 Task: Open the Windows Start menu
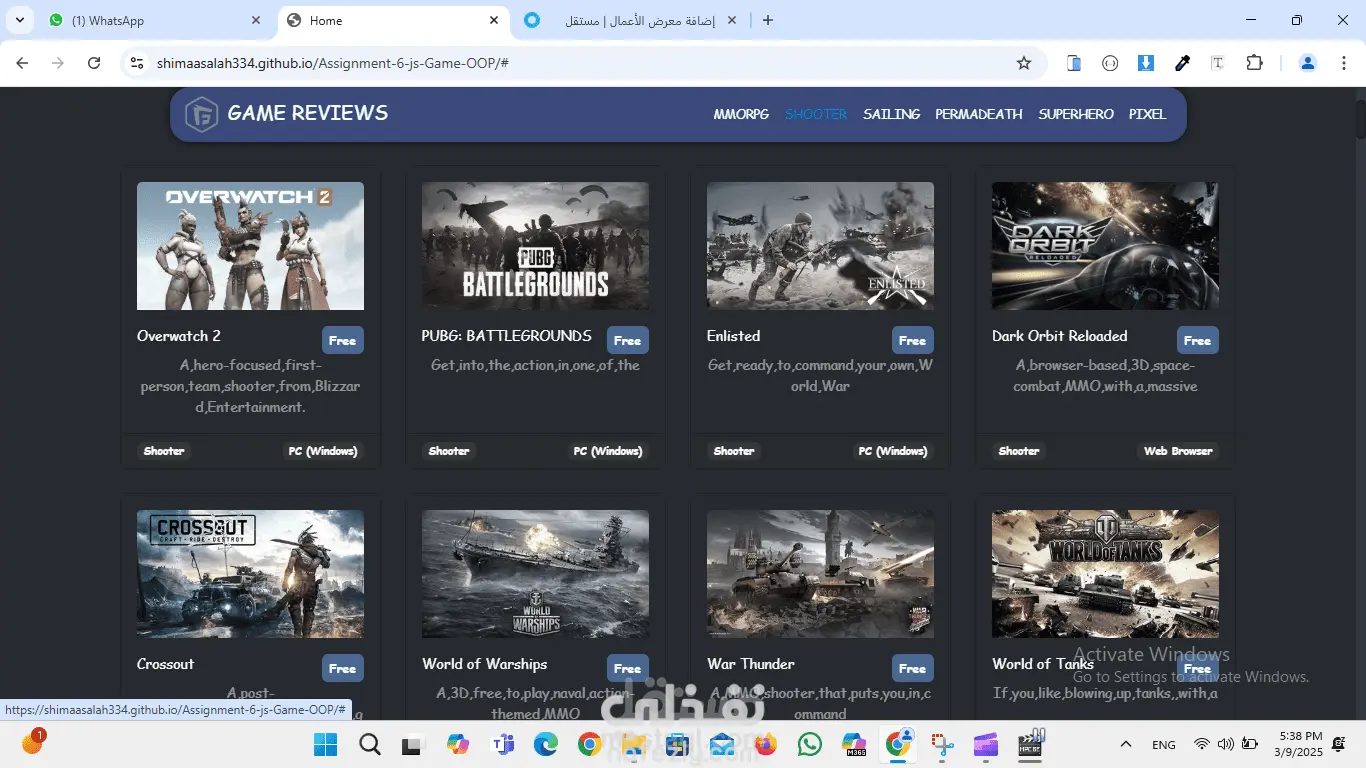click(x=325, y=744)
